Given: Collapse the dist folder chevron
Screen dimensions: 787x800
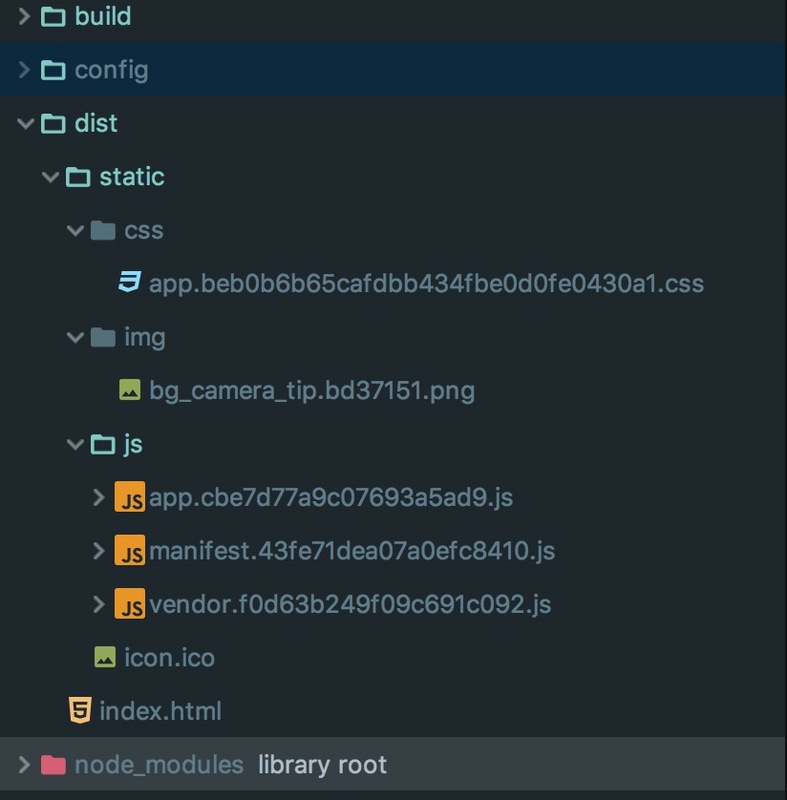Looking at the screenshot, I should (25, 123).
